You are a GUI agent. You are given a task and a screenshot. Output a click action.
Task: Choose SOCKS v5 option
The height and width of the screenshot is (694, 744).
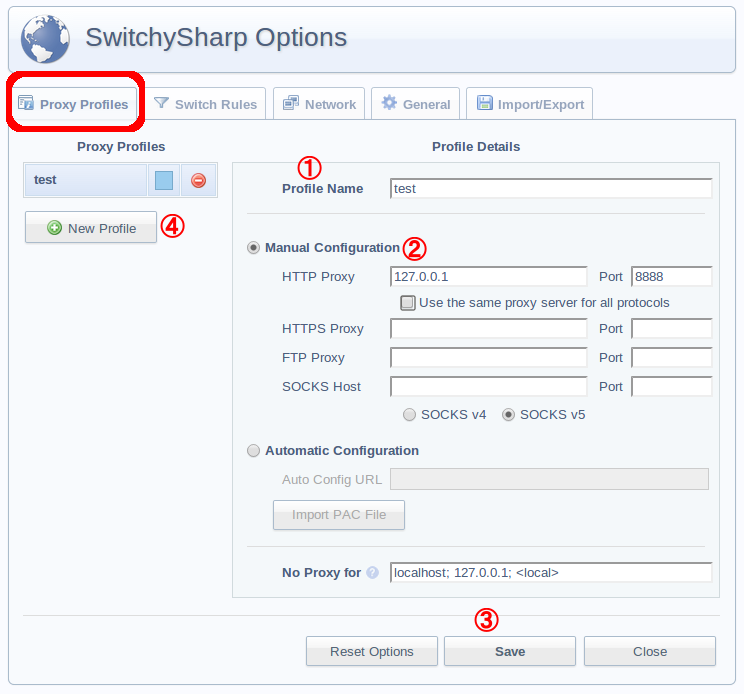coord(508,415)
